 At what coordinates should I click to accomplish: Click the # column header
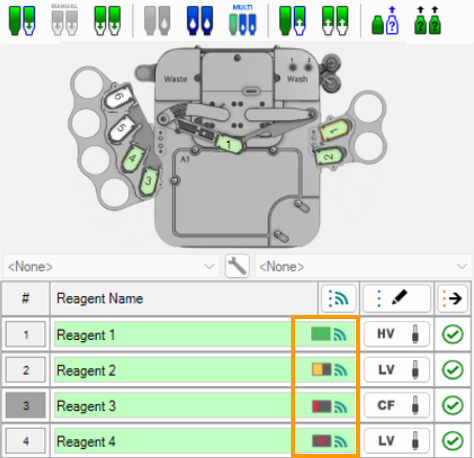click(x=26, y=298)
